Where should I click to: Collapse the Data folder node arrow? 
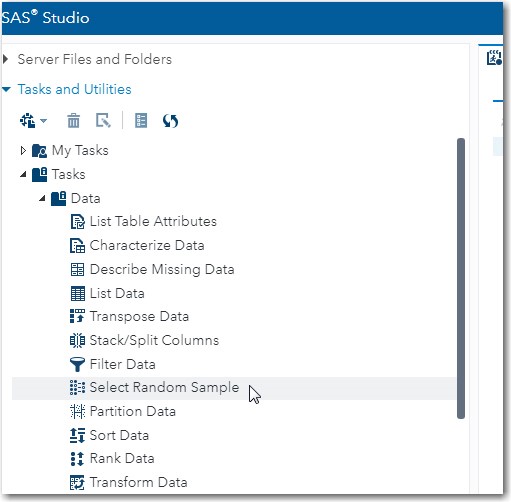(x=42, y=199)
